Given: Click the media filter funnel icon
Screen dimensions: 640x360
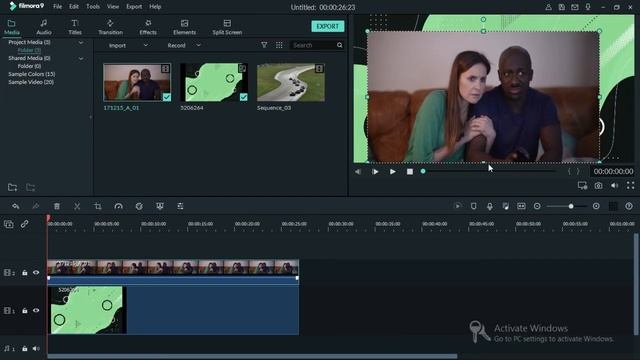Looking at the screenshot, I should pyautogui.click(x=264, y=45).
